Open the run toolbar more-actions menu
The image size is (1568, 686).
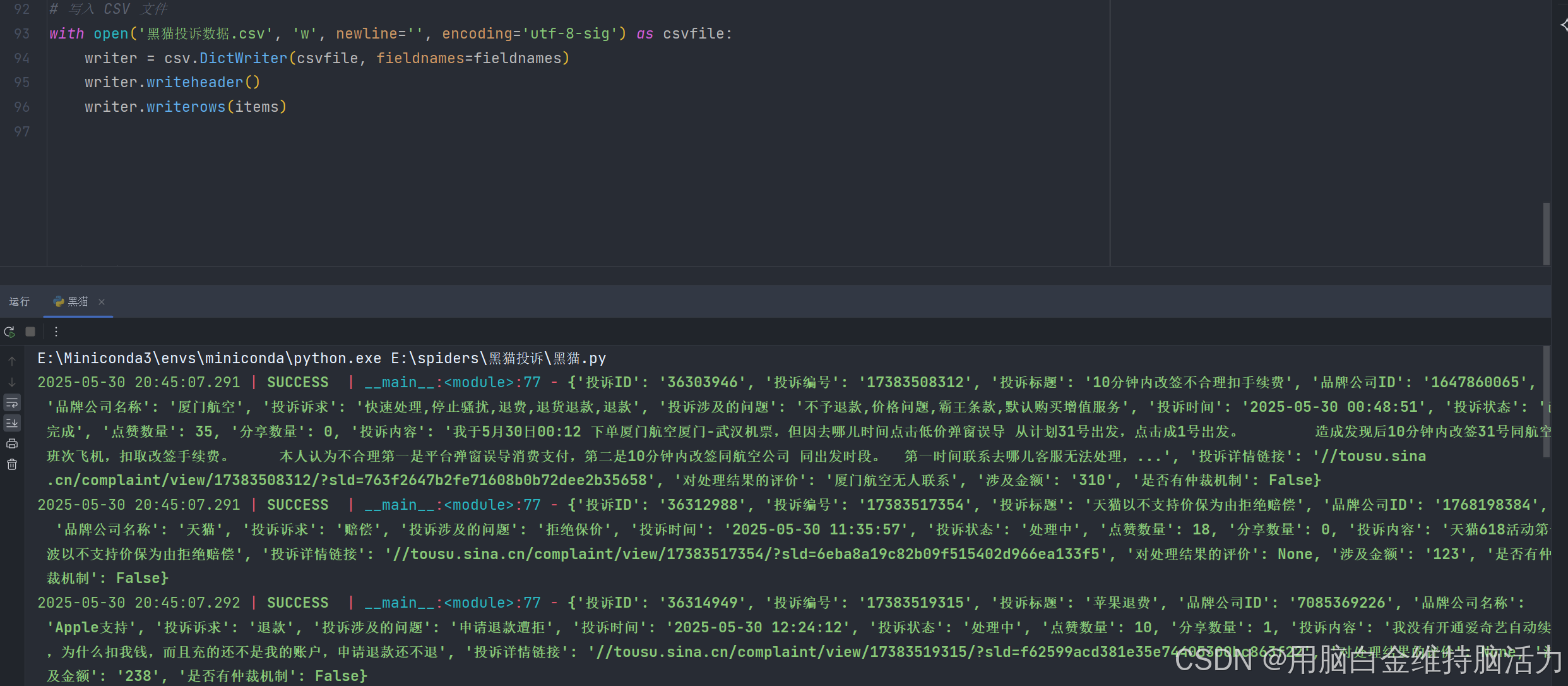(56, 332)
